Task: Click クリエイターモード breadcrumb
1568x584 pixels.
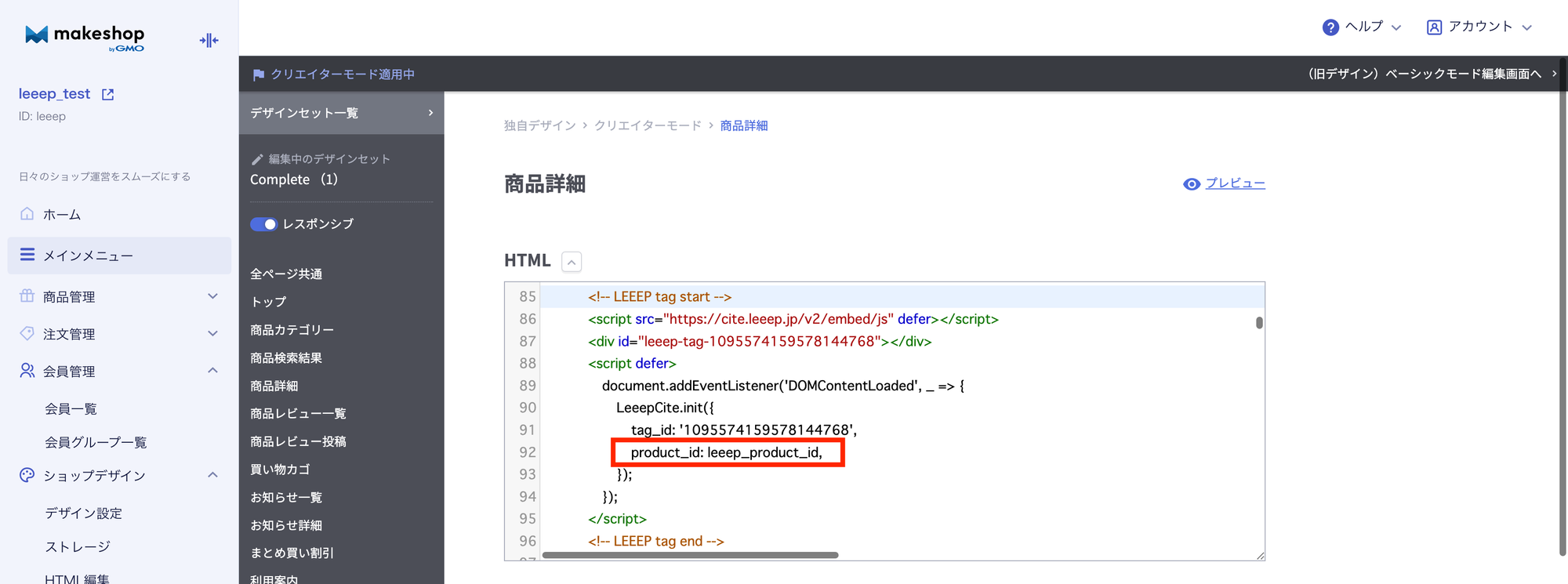Action: pos(648,125)
